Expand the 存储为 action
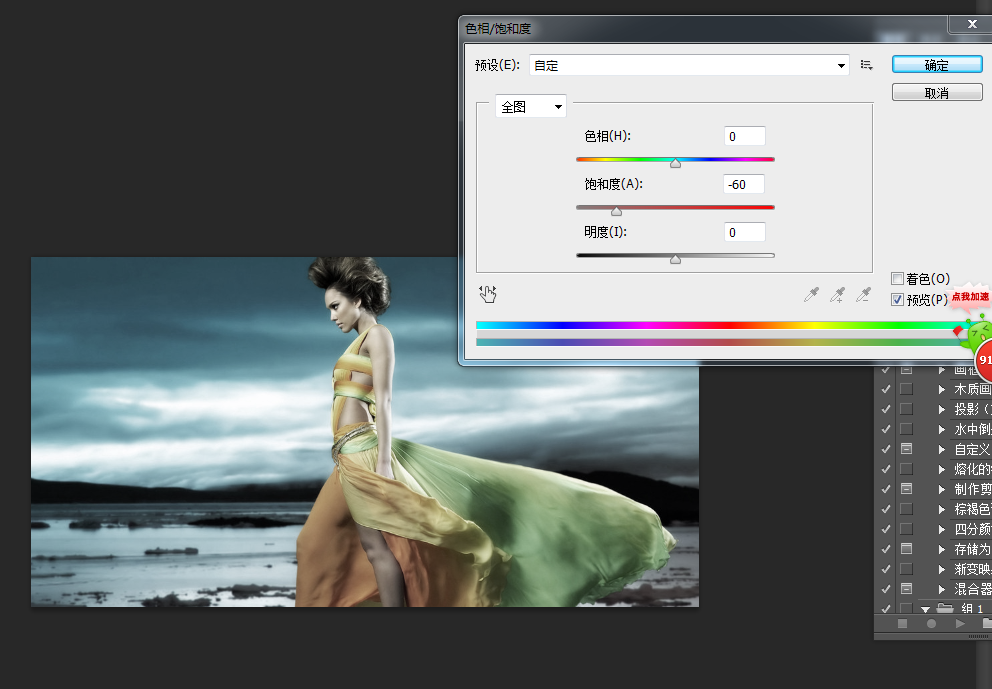 point(942,549)
